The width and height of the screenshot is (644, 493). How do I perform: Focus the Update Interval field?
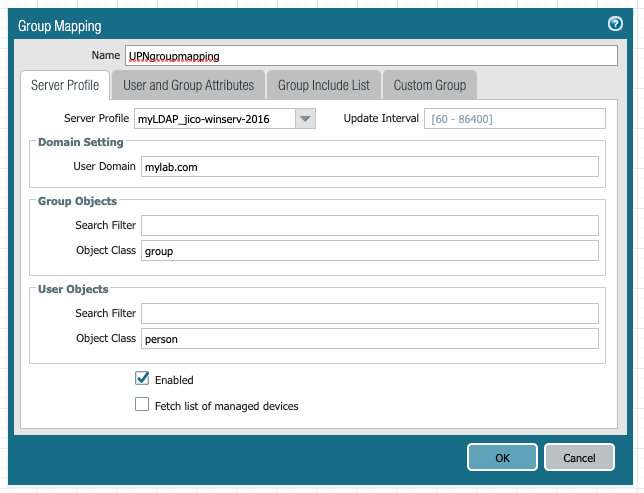[x=515, y=119]
